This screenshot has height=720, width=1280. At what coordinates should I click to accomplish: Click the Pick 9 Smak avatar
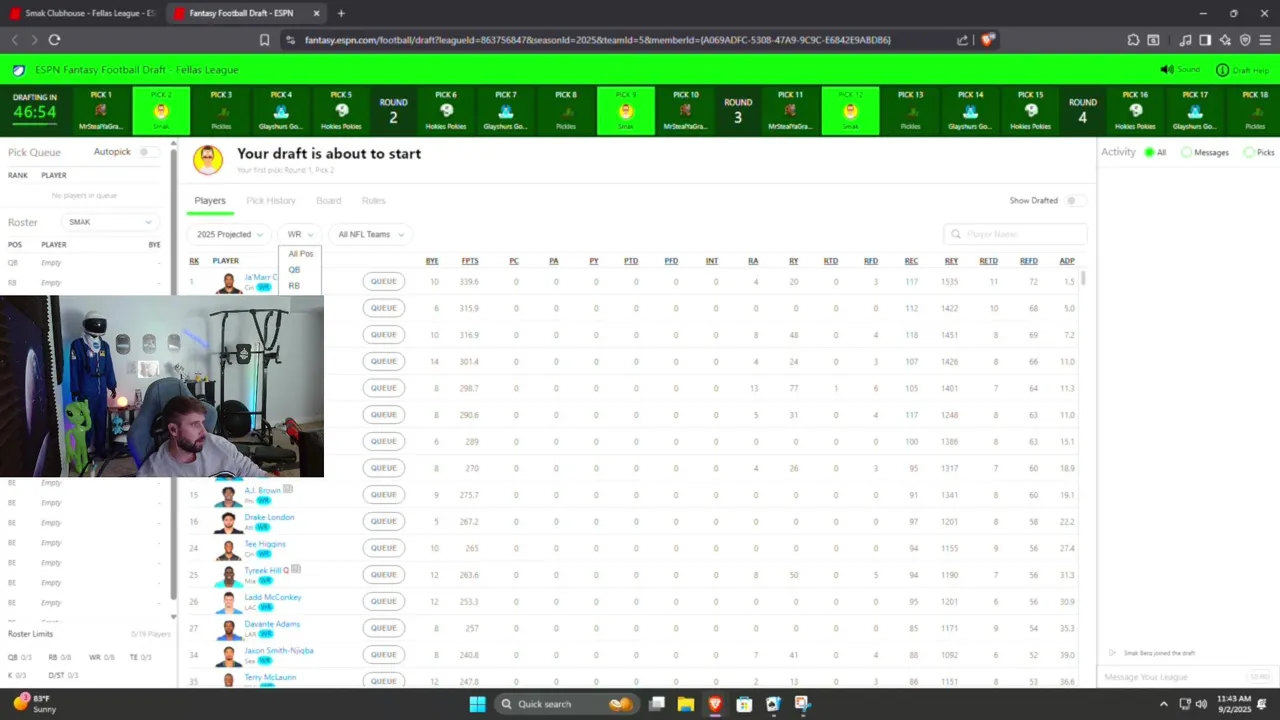pos(626,111)
